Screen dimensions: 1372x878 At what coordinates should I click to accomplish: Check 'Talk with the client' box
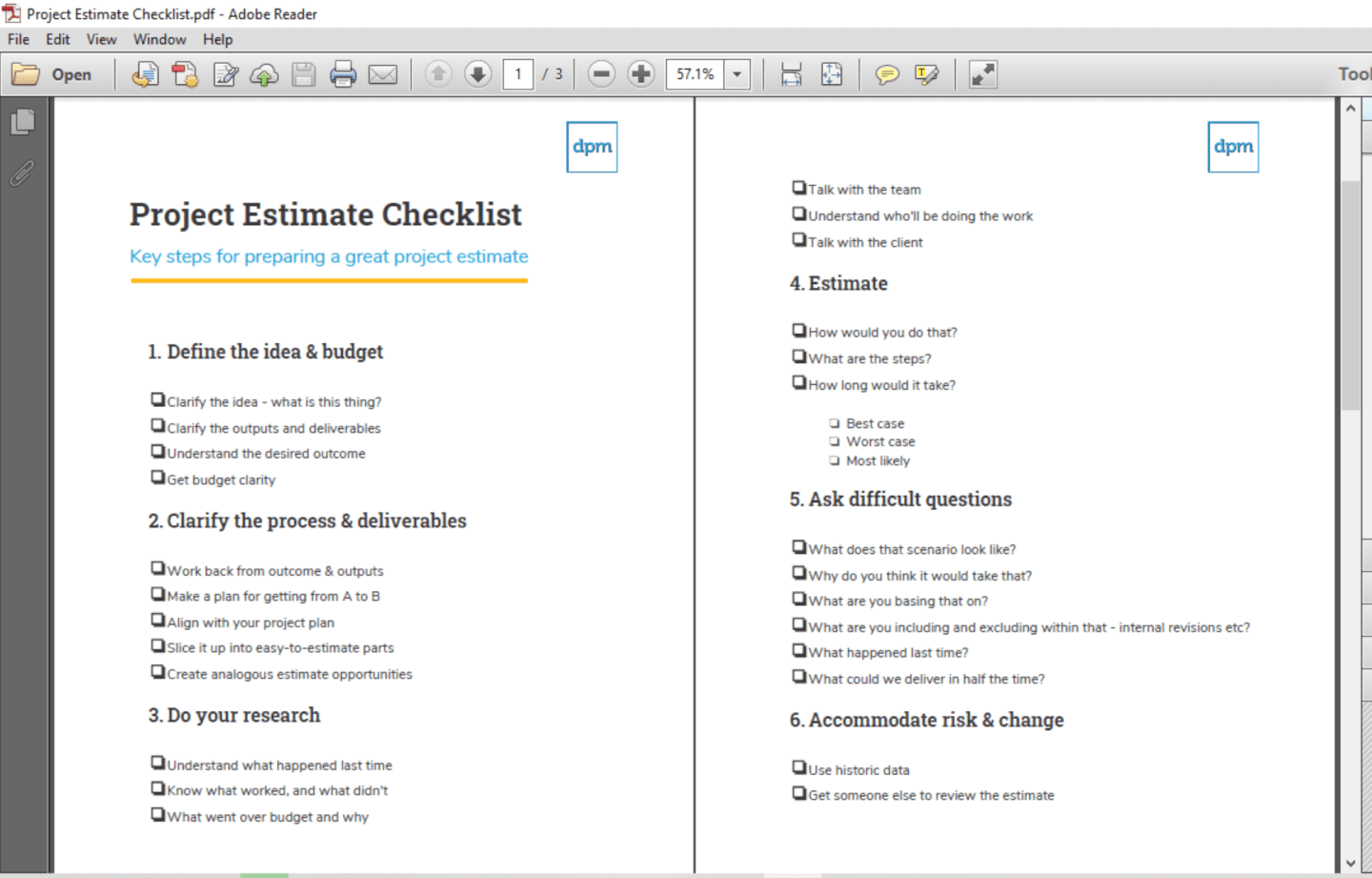(x=799, y=239)
